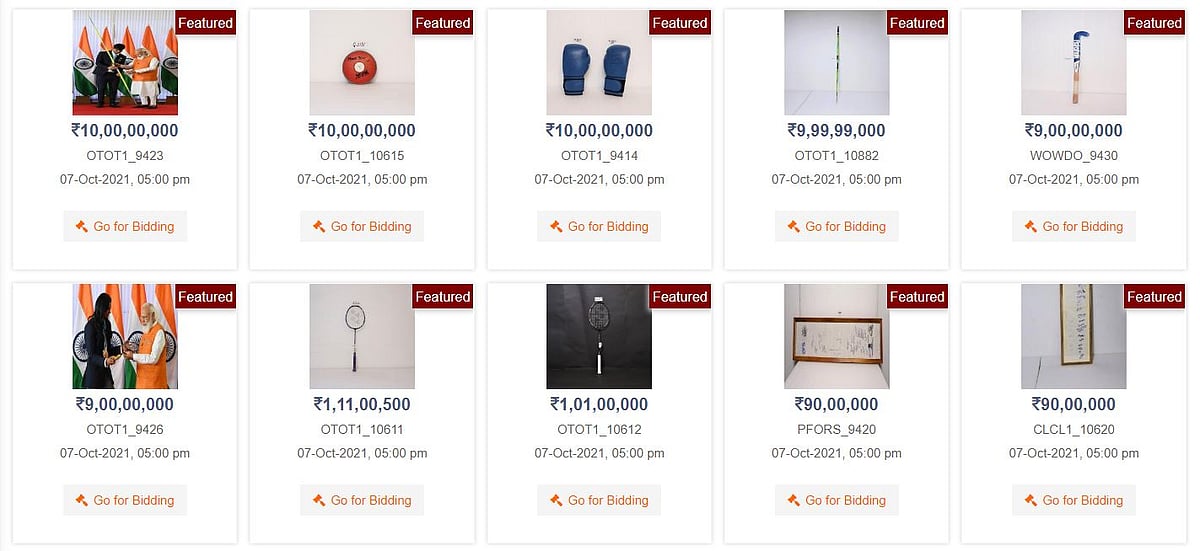Select the ₹1,11,00,500 price label

click(x=362, y=405)
